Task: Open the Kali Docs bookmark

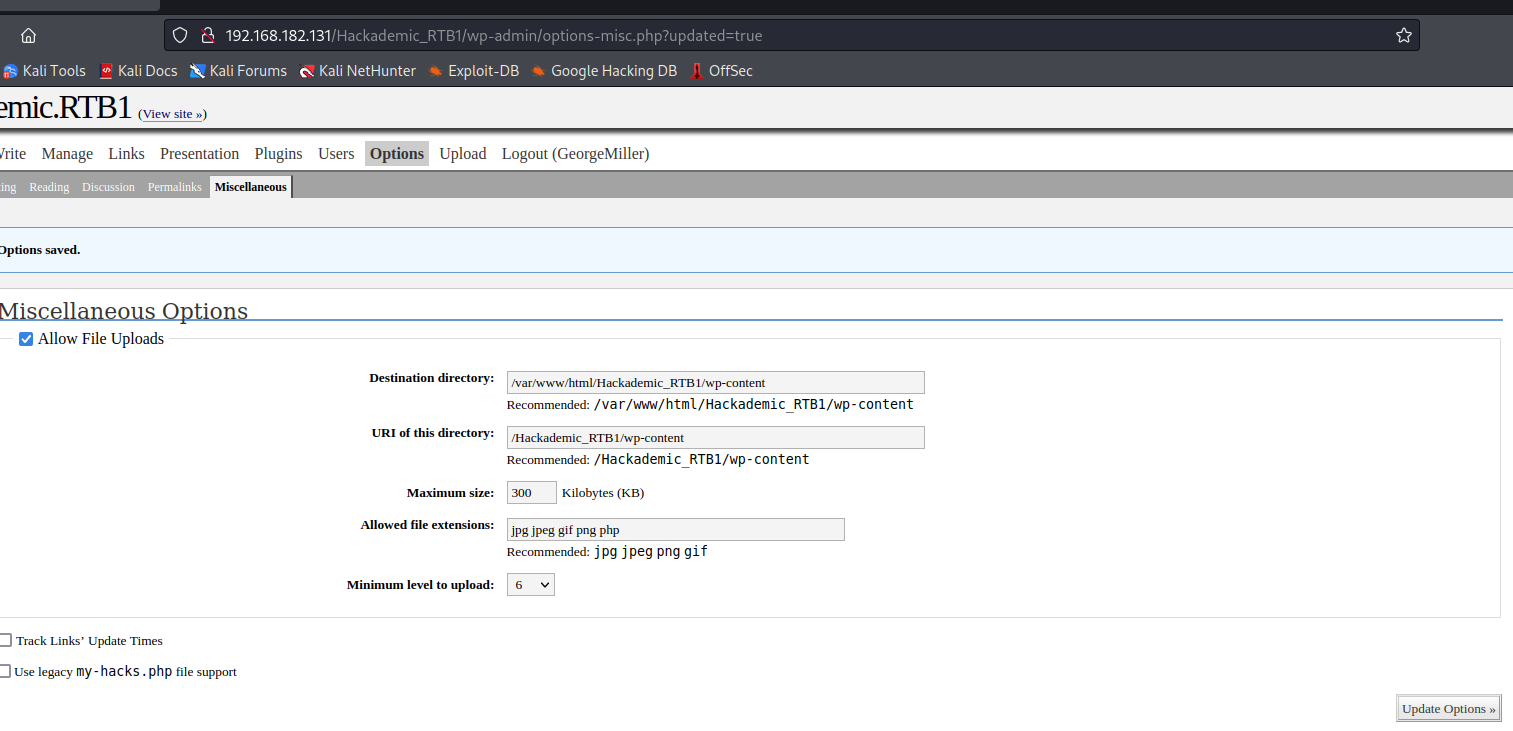Action: (139, 71)
